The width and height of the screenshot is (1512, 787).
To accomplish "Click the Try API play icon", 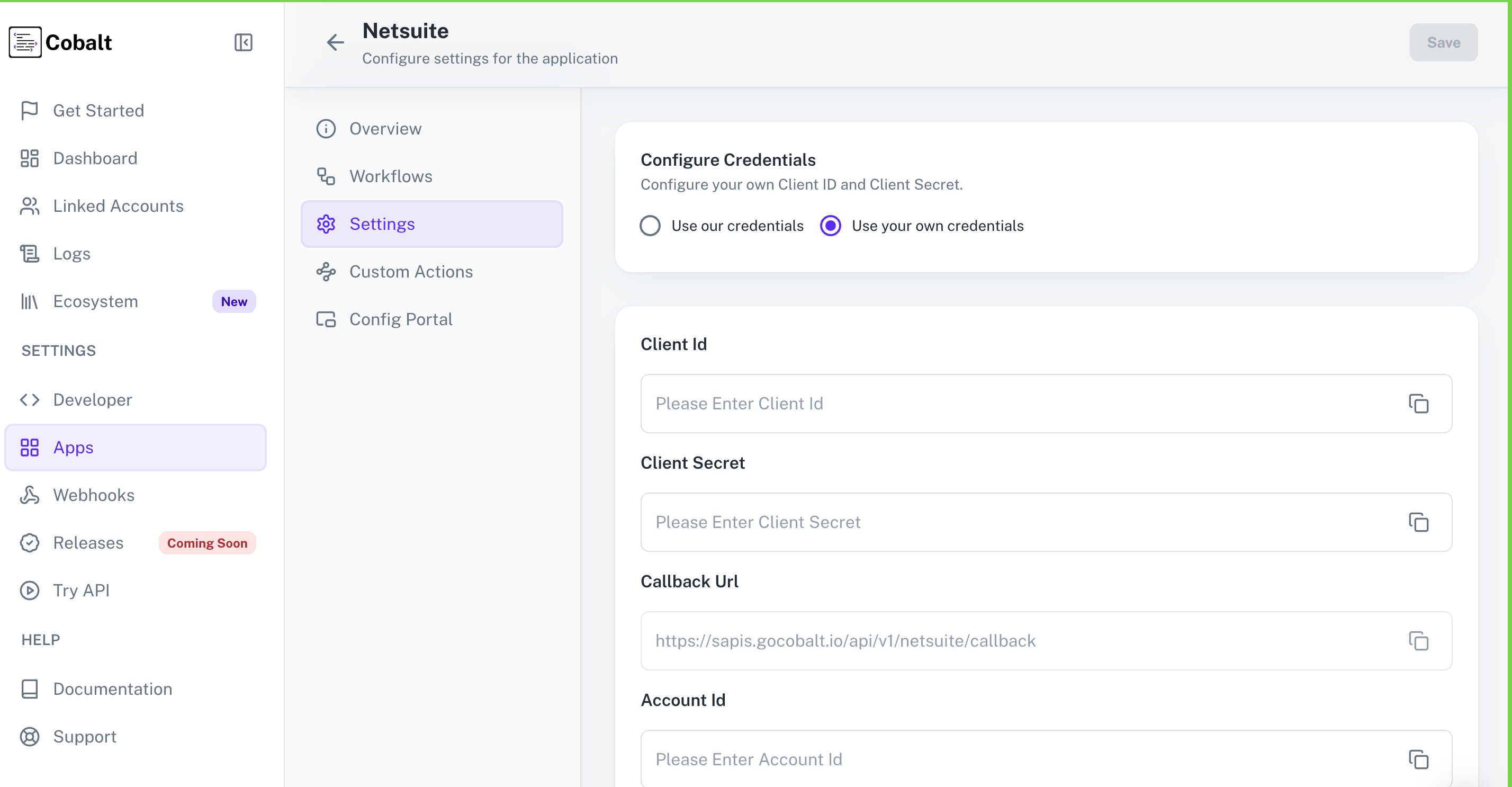I will point(30,590).
